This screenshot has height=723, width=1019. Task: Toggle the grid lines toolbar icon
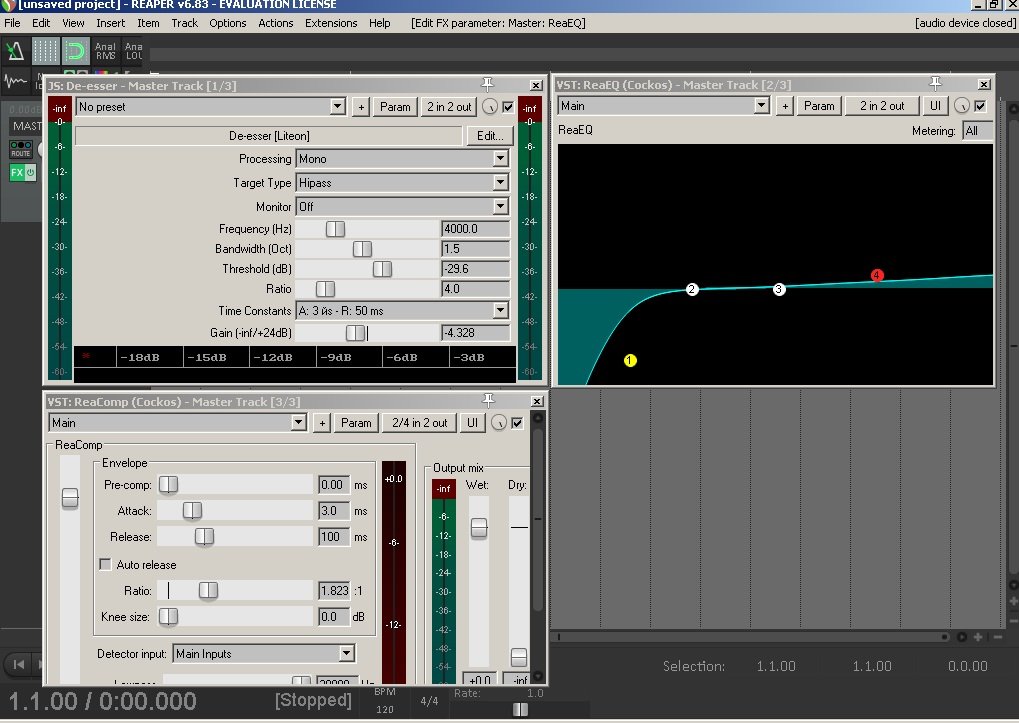(x=45, y=51)
